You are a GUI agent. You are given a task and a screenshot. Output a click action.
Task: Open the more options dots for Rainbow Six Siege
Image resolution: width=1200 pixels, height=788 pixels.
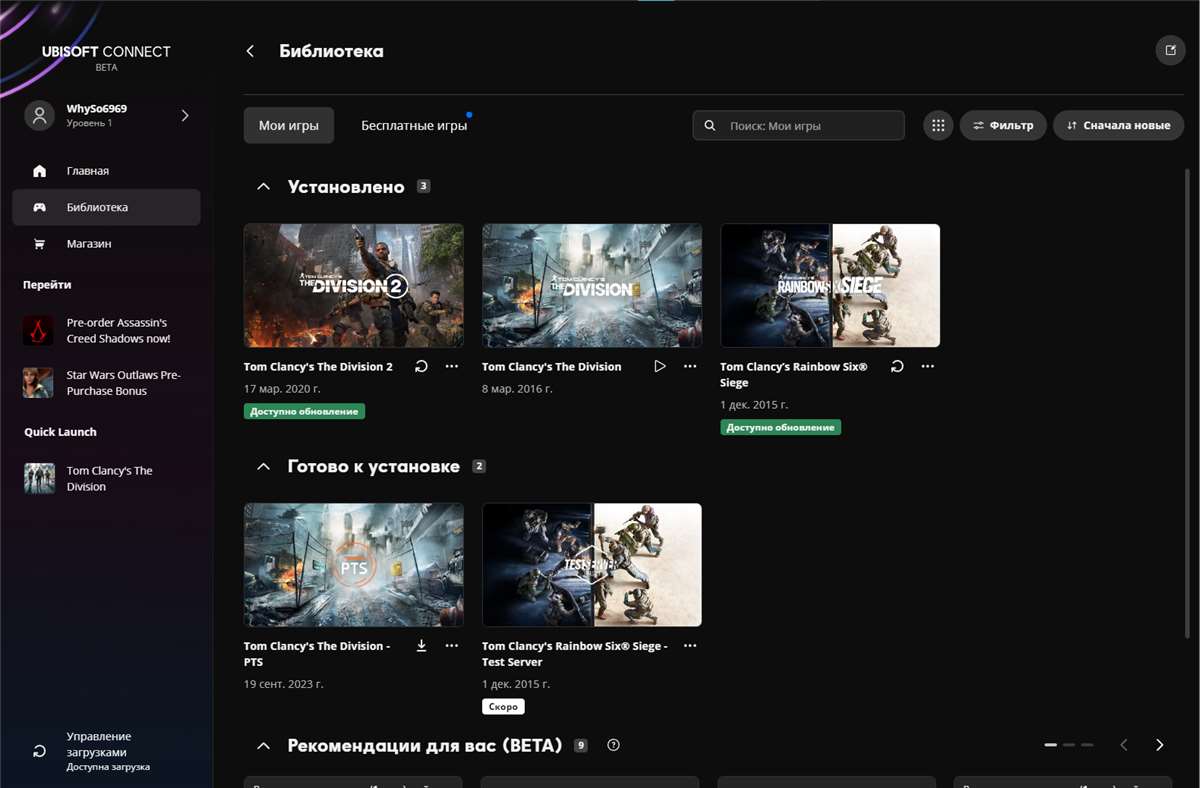(927, 366)
